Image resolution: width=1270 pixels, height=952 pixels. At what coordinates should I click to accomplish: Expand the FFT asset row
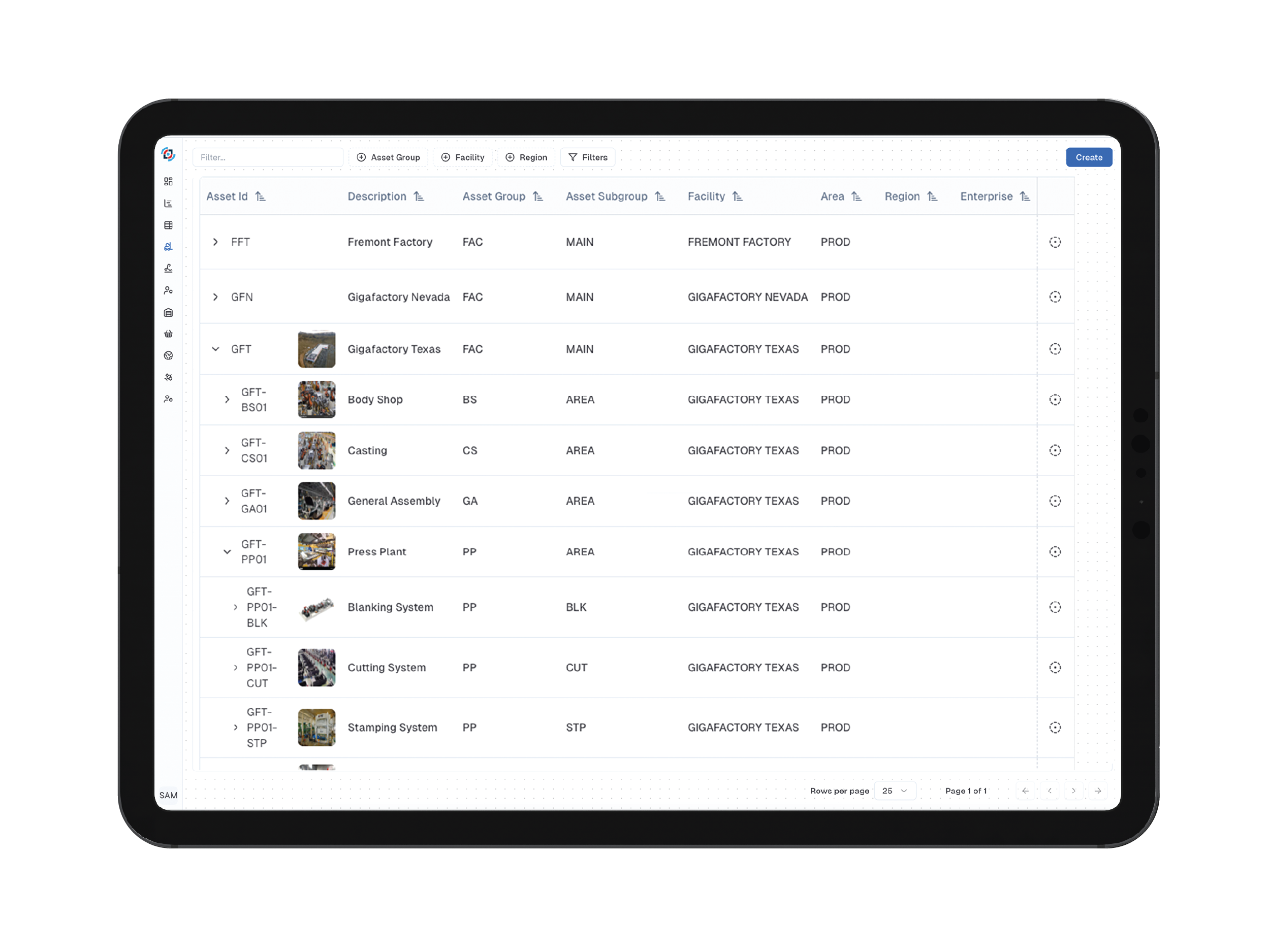(215, 242)
